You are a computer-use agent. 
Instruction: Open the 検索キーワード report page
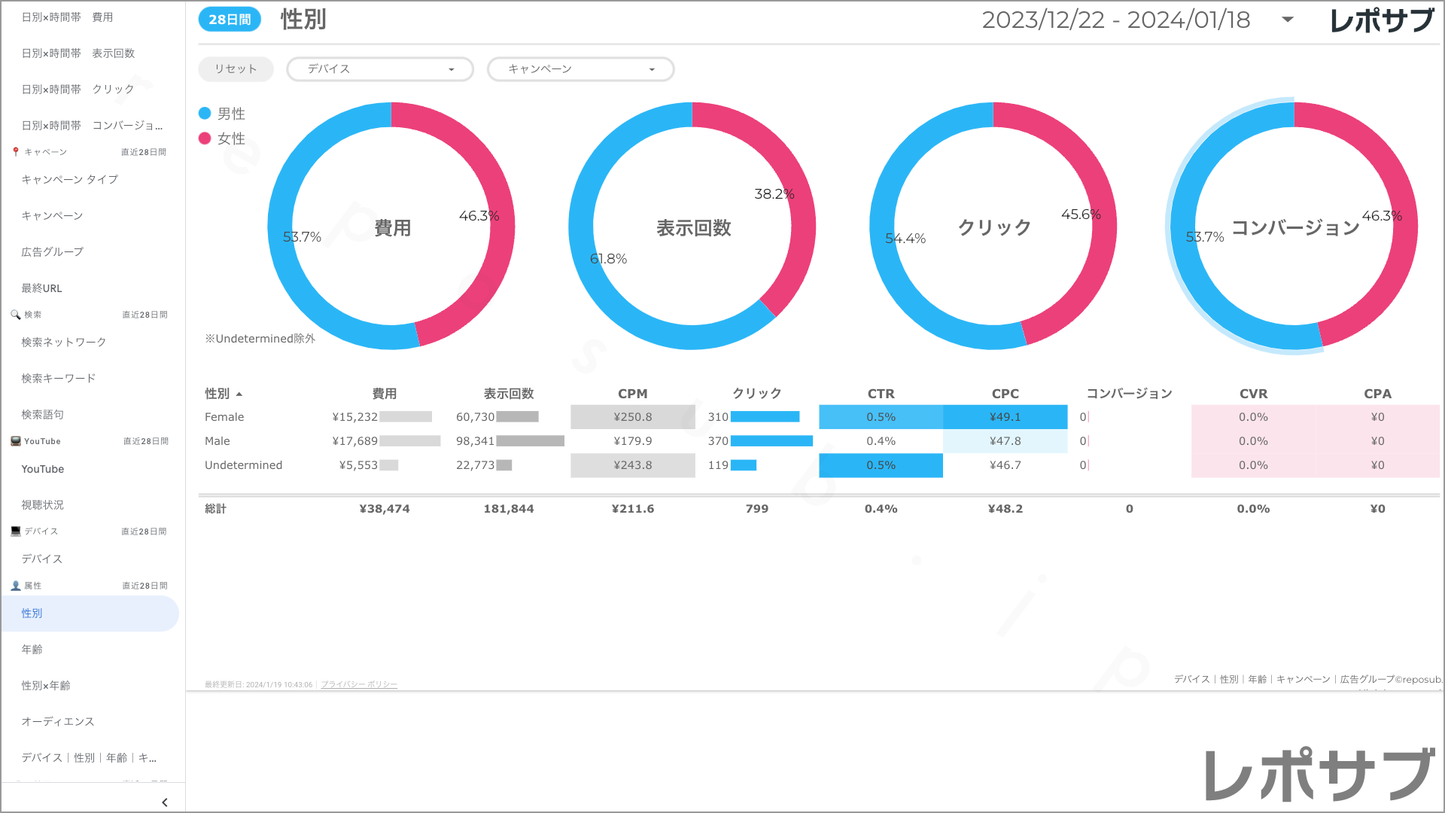59,378
